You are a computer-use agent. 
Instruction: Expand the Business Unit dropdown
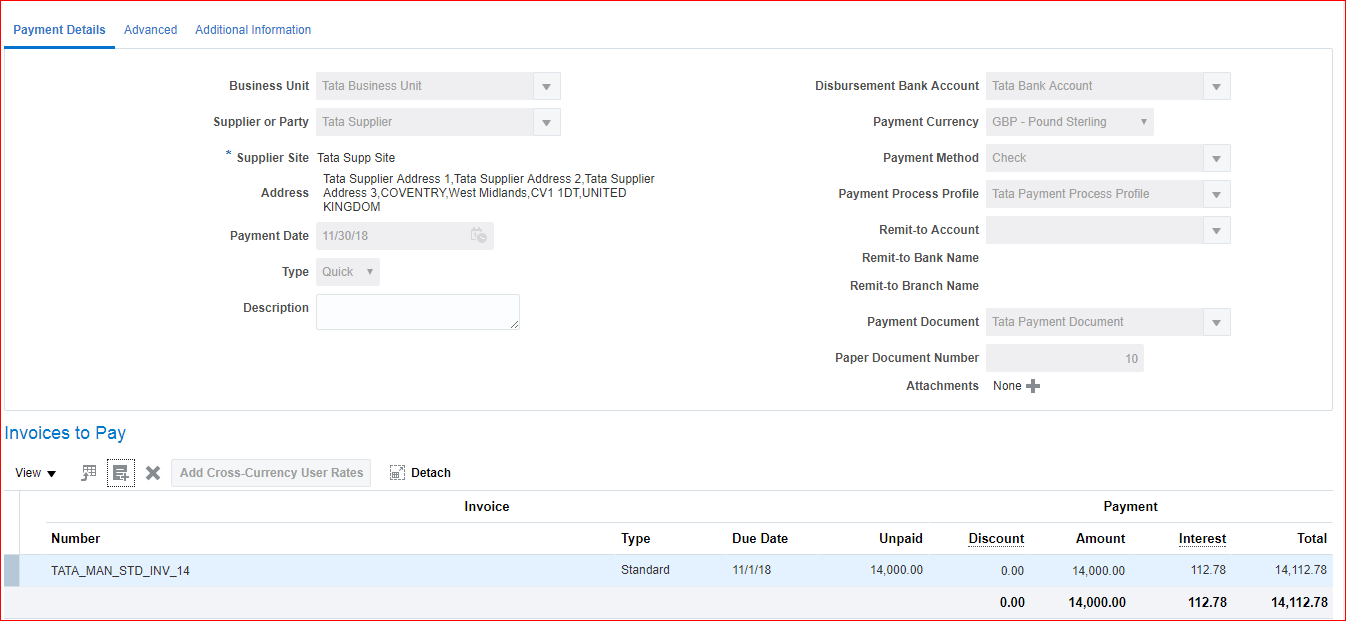point(546,87)
